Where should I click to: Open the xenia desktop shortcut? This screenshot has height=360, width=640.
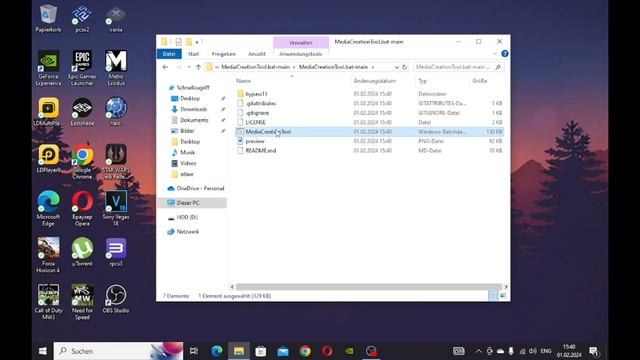[116, 18]
